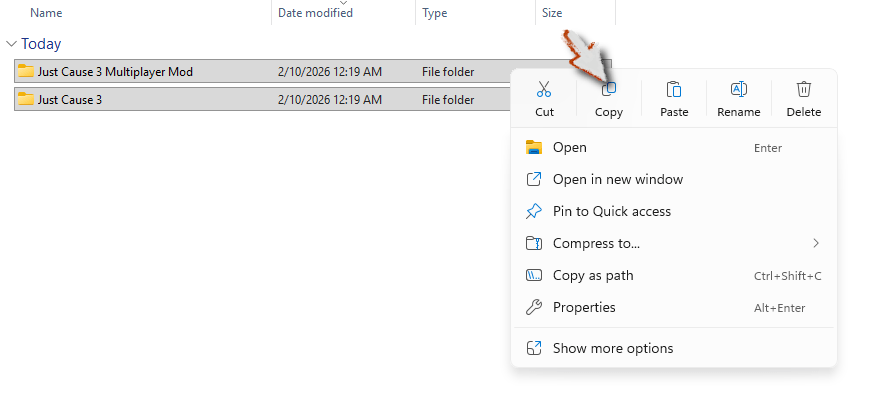Viewport: 875px width, 413px height.
Task: Click the Delete trash icon
Action: click(804, 89)
